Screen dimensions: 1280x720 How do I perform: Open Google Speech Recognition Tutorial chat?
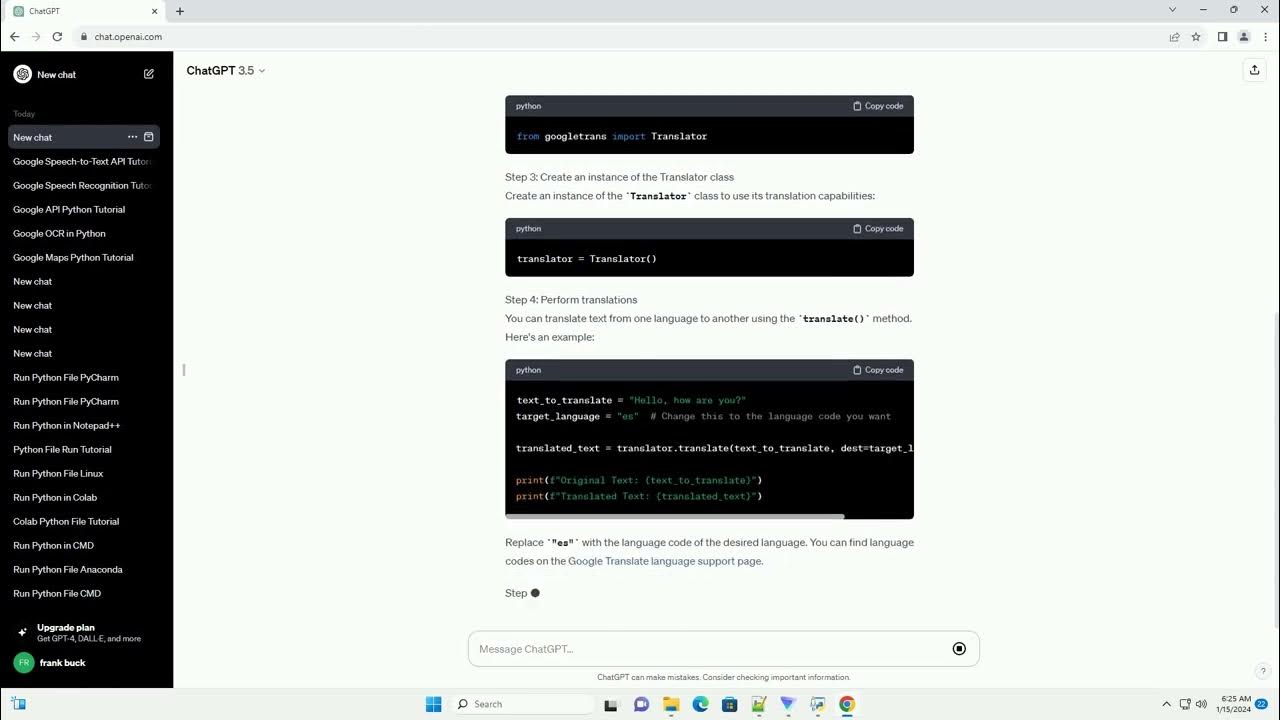(84, 185)
